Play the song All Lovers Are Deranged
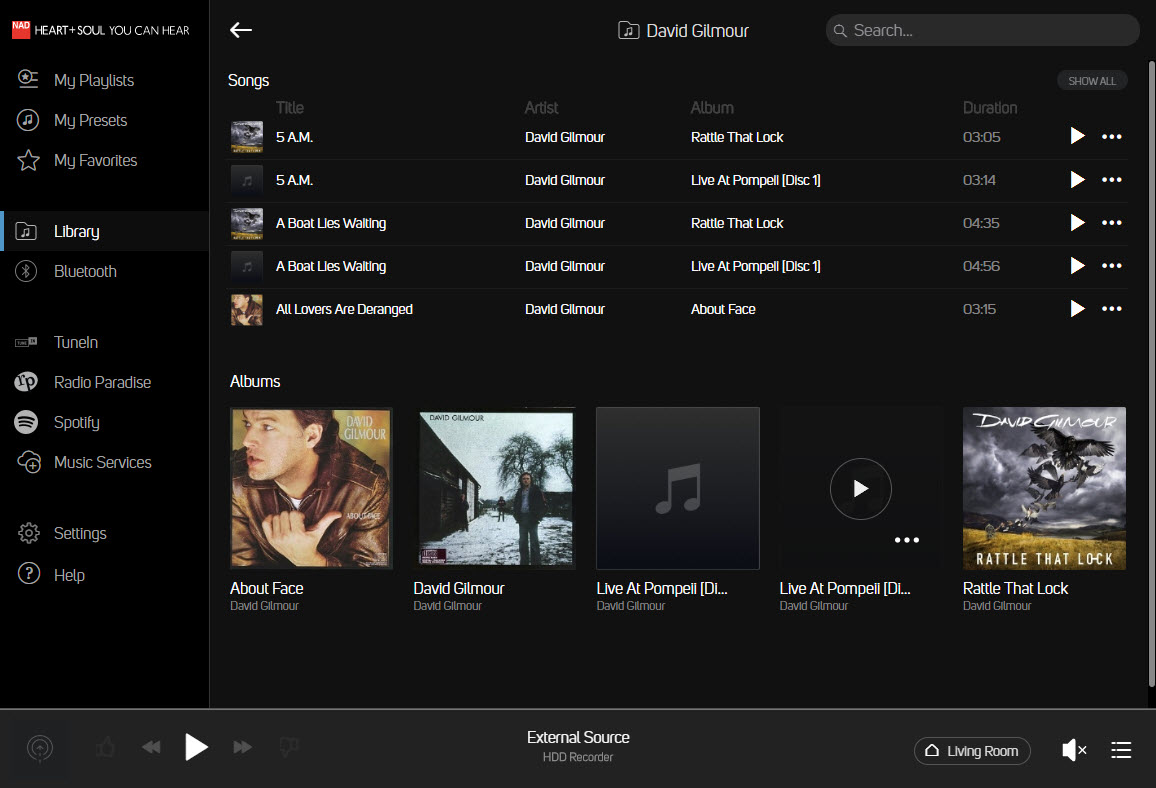Screen dimensions: 1156x788 point(1077,309)
